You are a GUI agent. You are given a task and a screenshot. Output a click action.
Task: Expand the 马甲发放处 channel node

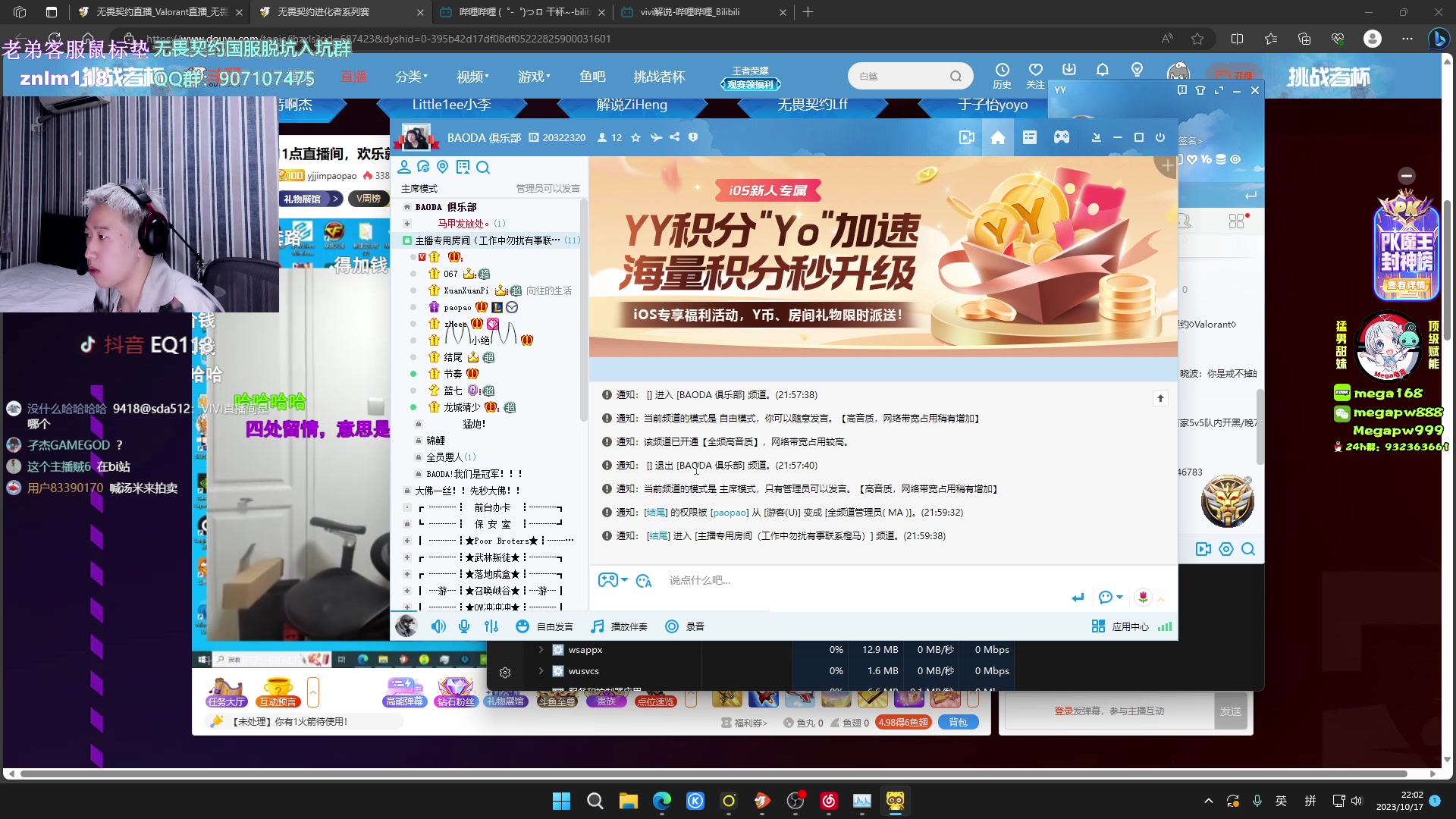pyautogui.click(x=407, y=224)
